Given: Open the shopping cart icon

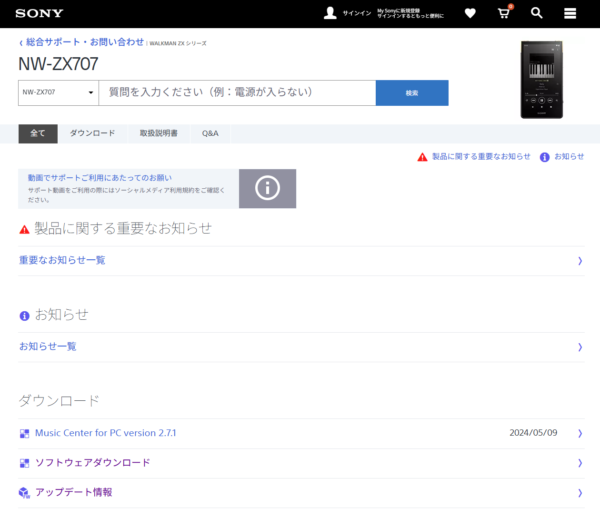Looking at the screenshot, I should coord(504,13).
